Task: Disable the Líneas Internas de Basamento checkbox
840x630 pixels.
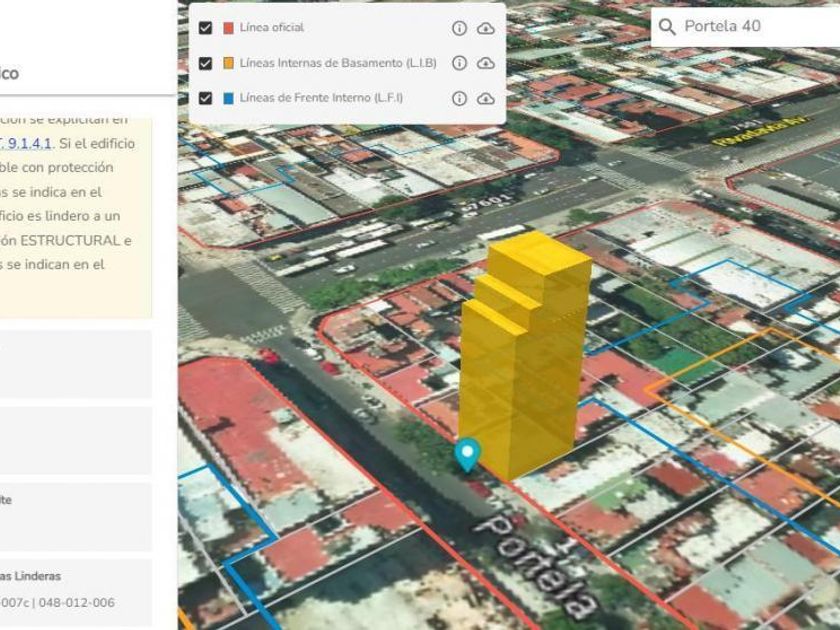Action: point(206,63)
